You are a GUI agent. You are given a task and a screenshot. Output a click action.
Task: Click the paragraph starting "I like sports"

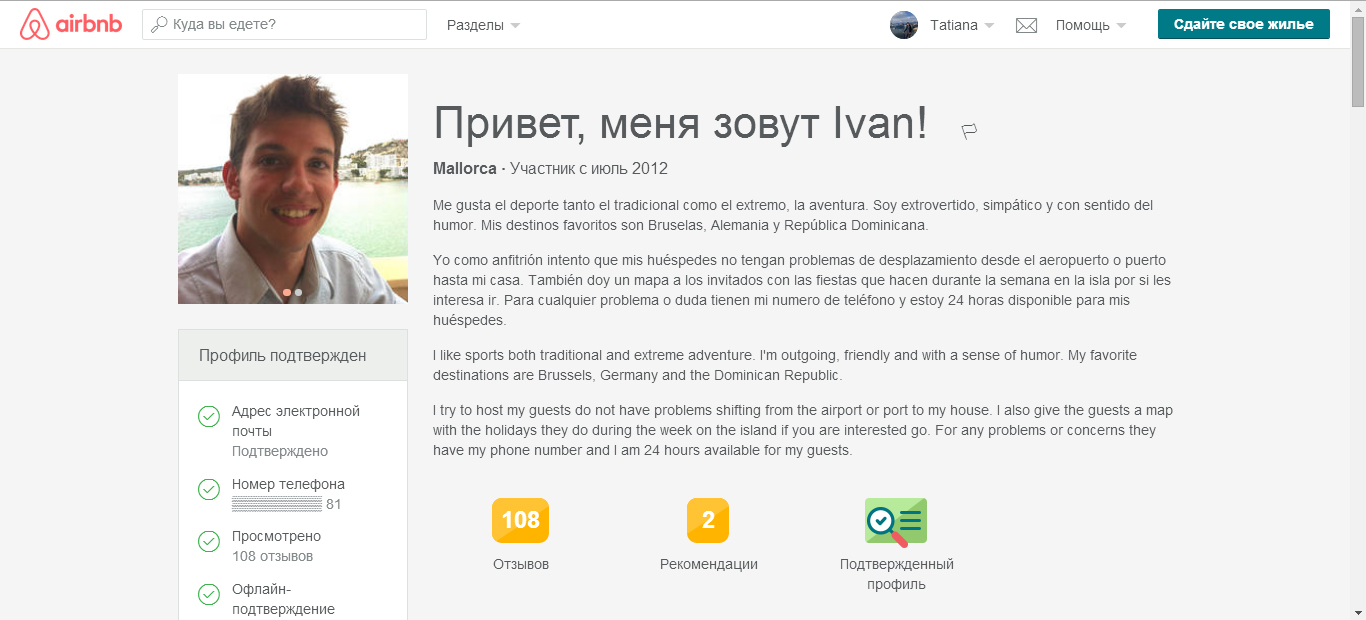pos(785,366)
